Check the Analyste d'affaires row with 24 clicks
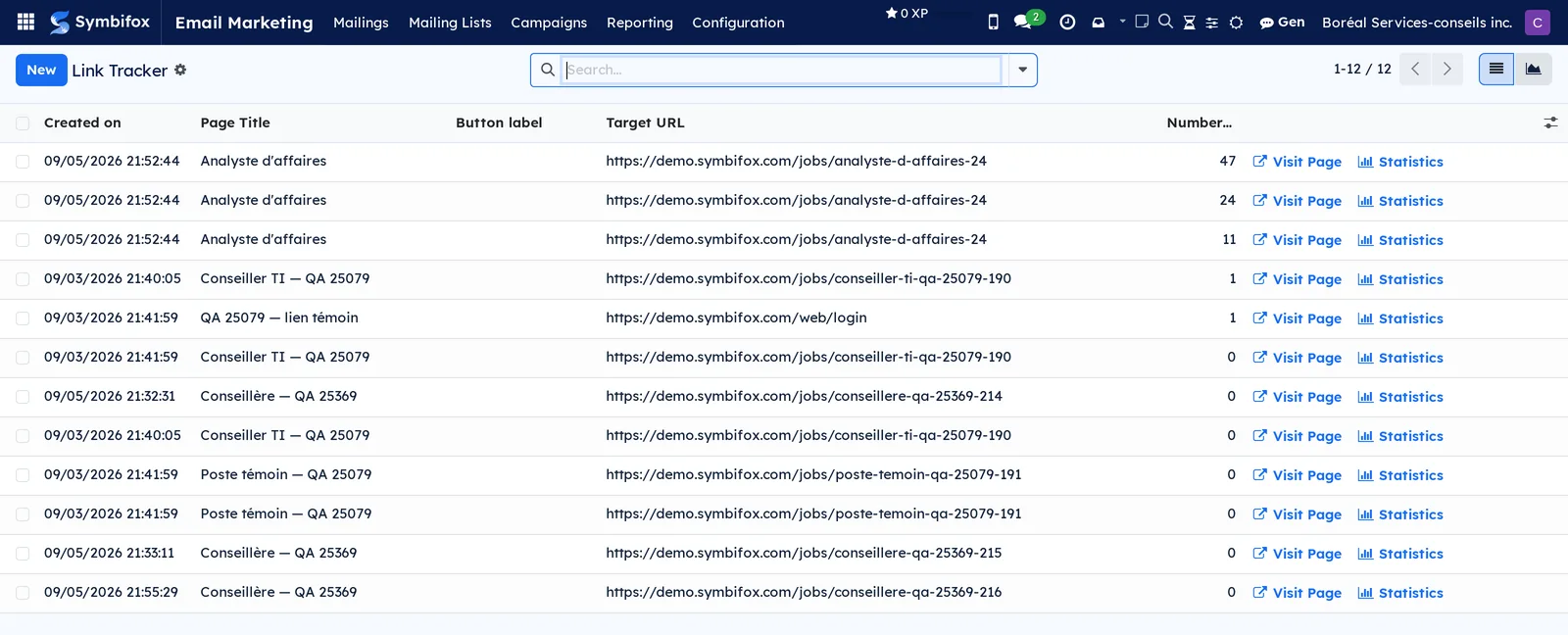This screenshot has height=635, width=1568. click(x=23, y=201)
